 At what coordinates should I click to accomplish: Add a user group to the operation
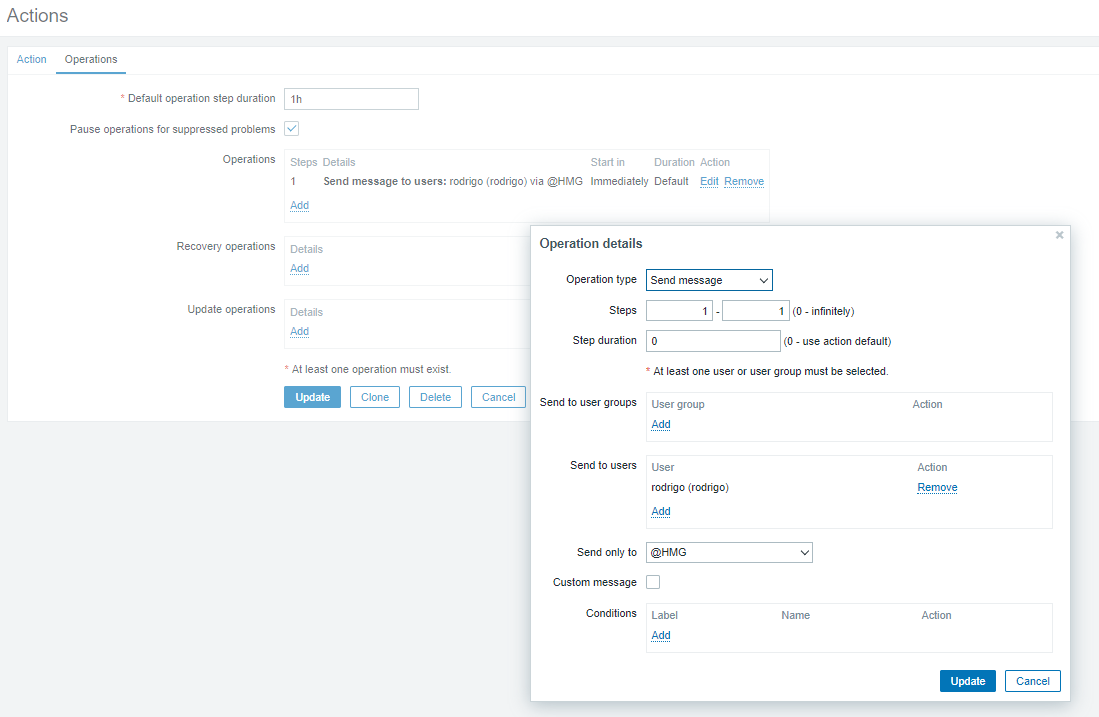[661, 424]
